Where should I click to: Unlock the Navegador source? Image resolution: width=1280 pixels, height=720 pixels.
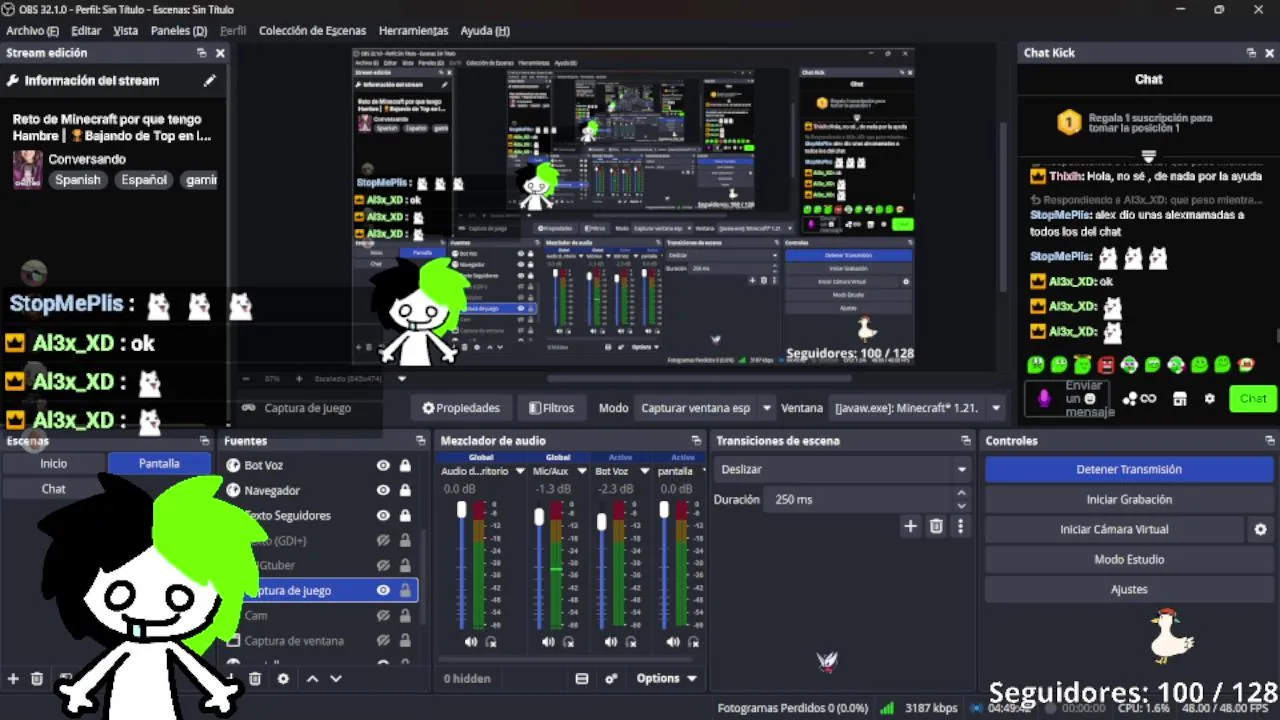(405, 490)
